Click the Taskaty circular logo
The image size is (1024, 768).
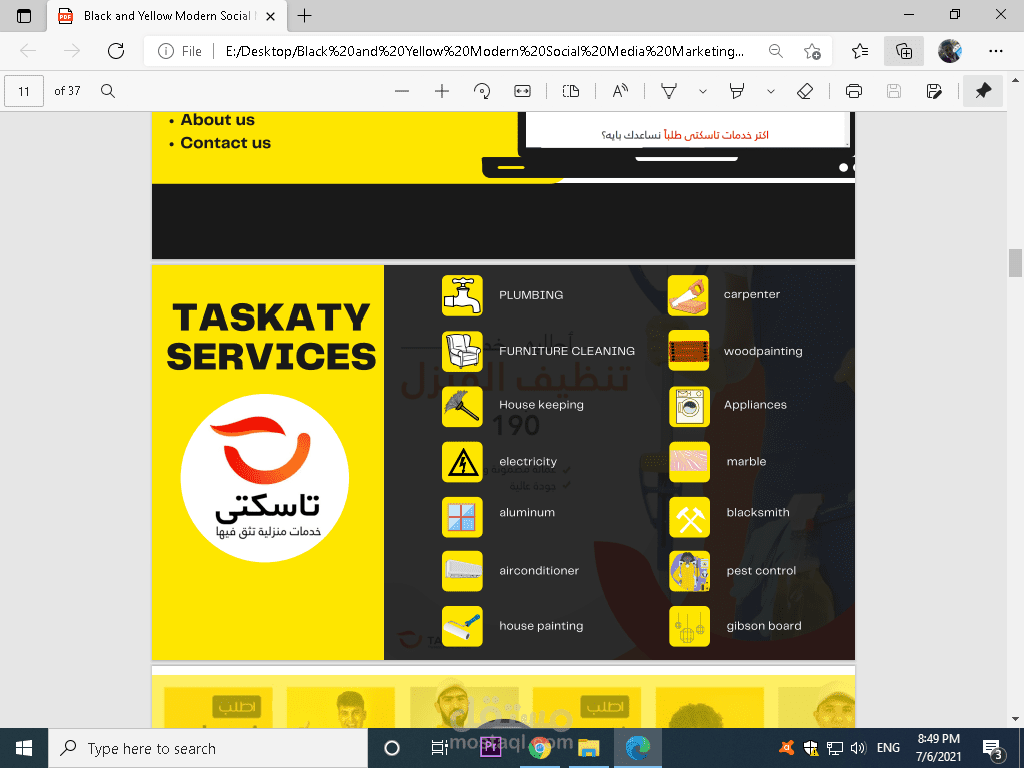(264, 478)
